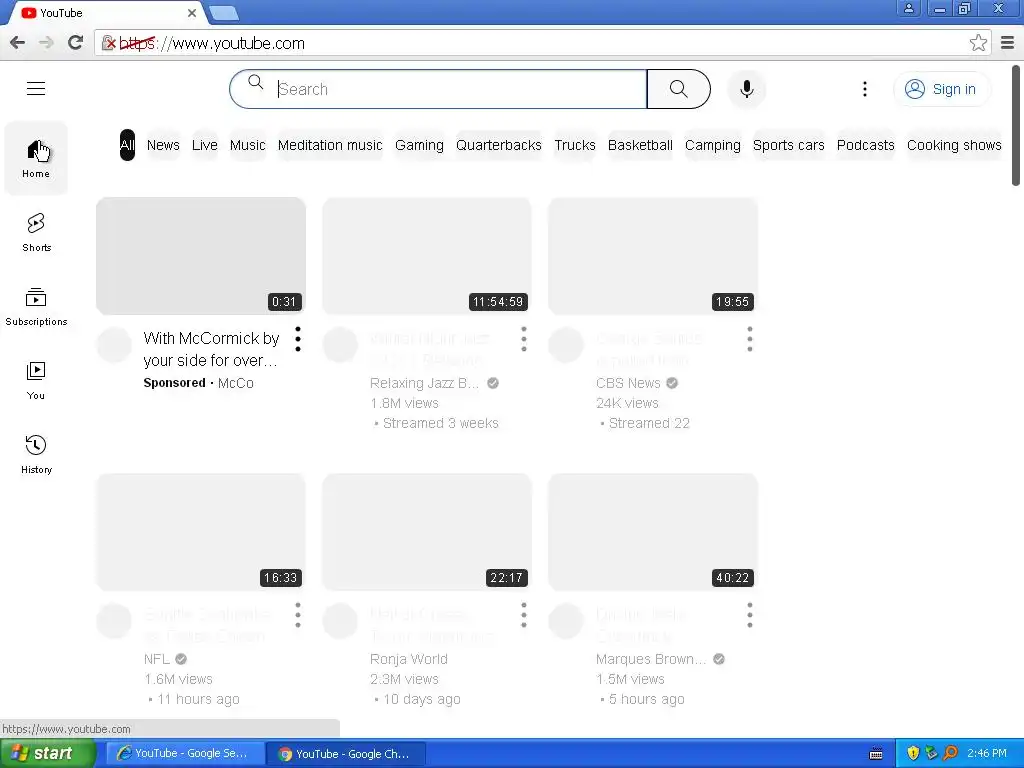This screenshot has width=1024, height=768.
Task: Click the Sign in button
Action: coord(941,89)
